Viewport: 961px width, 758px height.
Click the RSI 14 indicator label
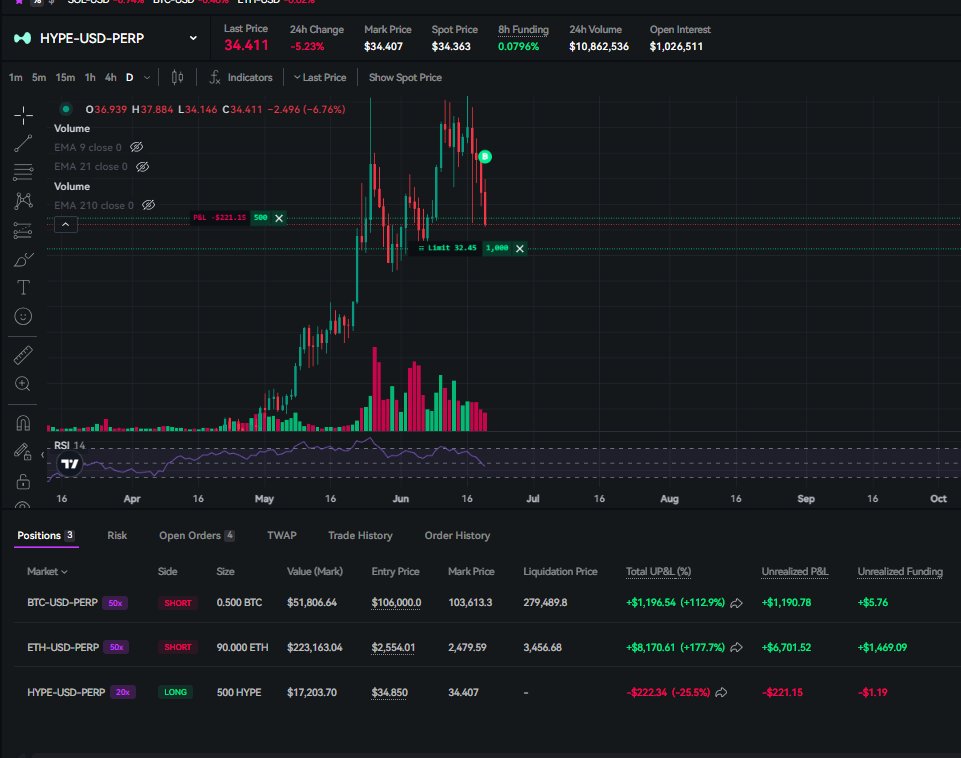pos(69,445)
